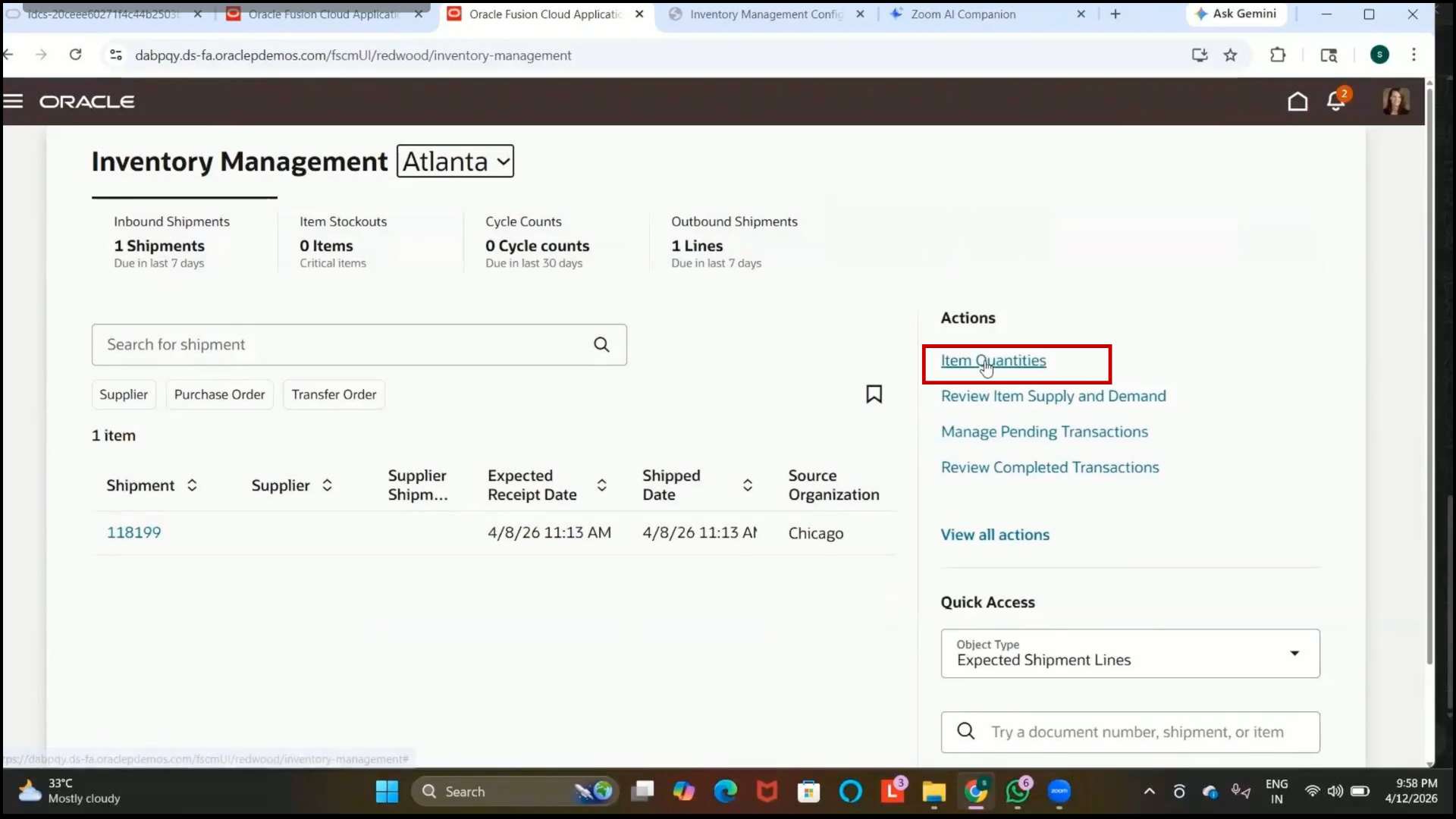Open Chrome profile S avatar
The image size is (1456, 819).
coord(1379,55)
